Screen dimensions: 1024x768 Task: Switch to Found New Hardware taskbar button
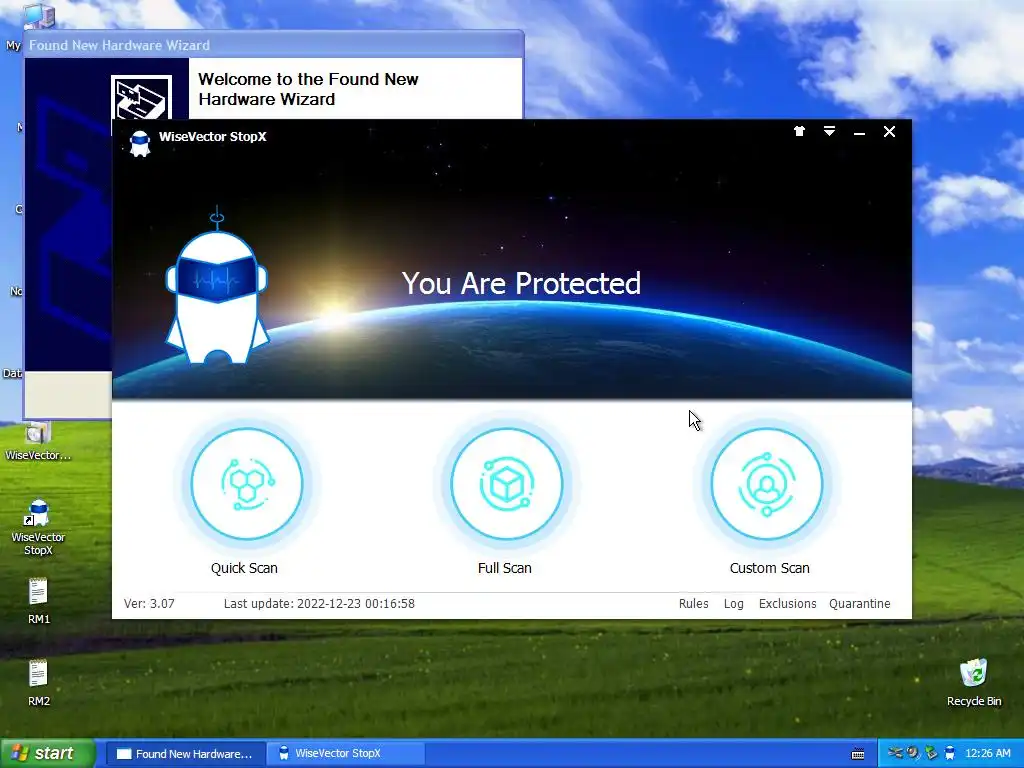185,754
